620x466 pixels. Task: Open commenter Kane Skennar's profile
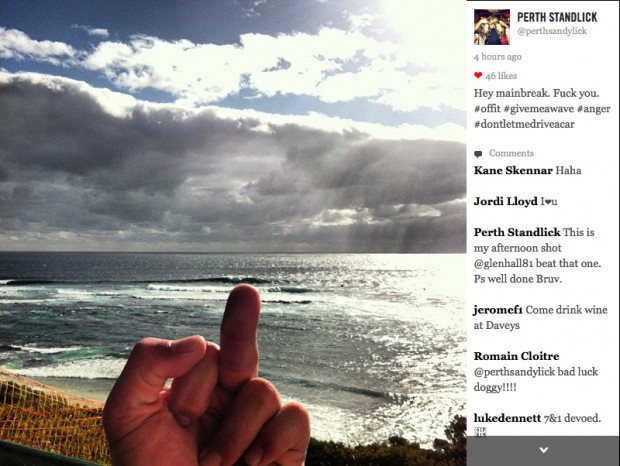pyautogui.click(x=513, y=170)
